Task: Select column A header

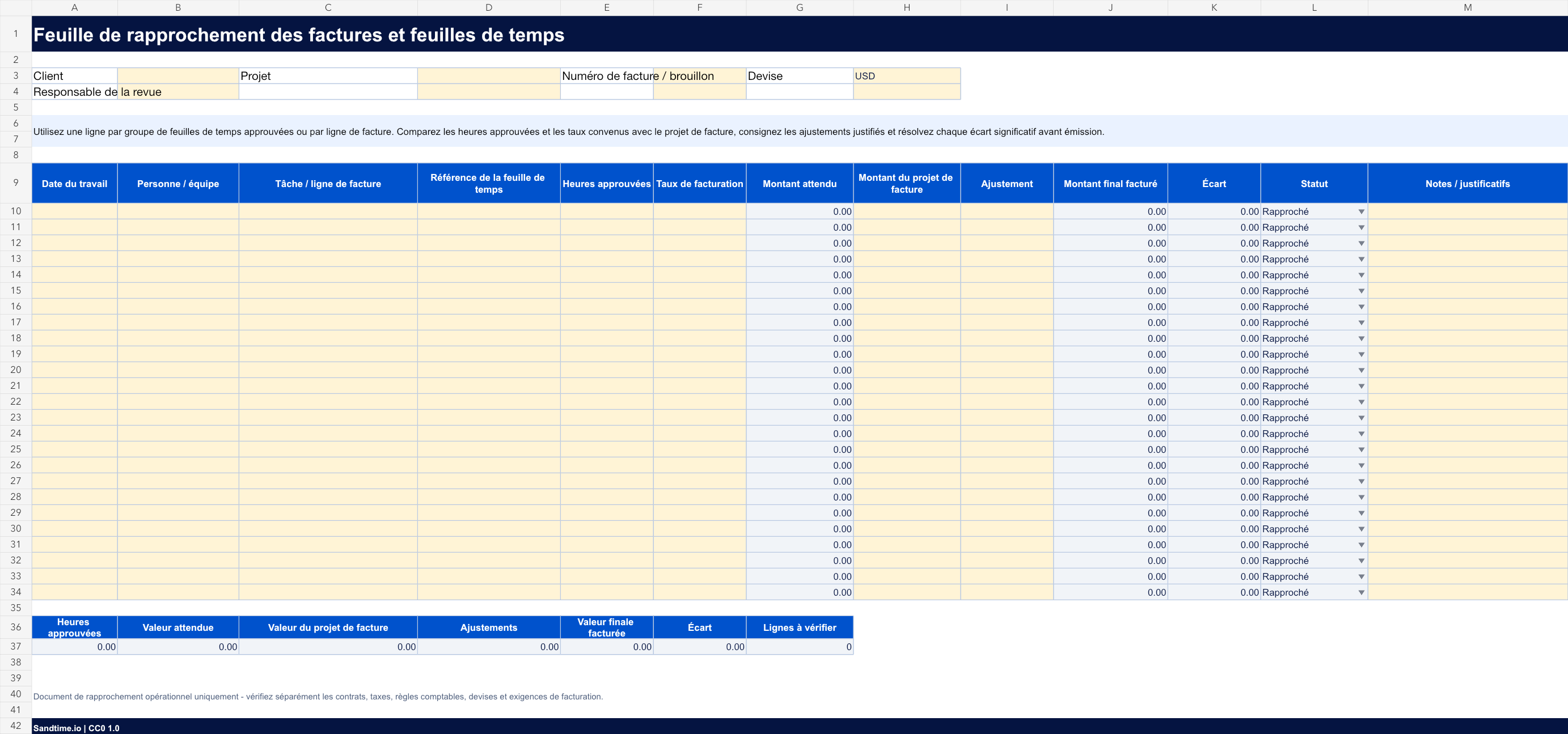Action: tap(74, 7)
